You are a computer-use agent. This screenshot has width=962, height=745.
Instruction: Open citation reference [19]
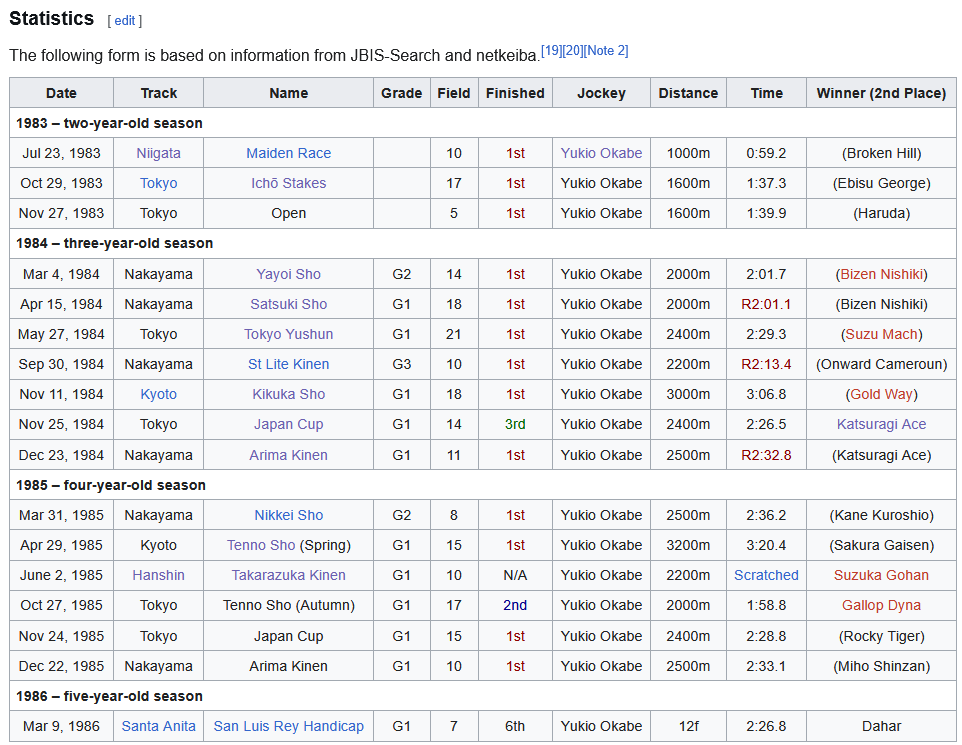[551, 50]
